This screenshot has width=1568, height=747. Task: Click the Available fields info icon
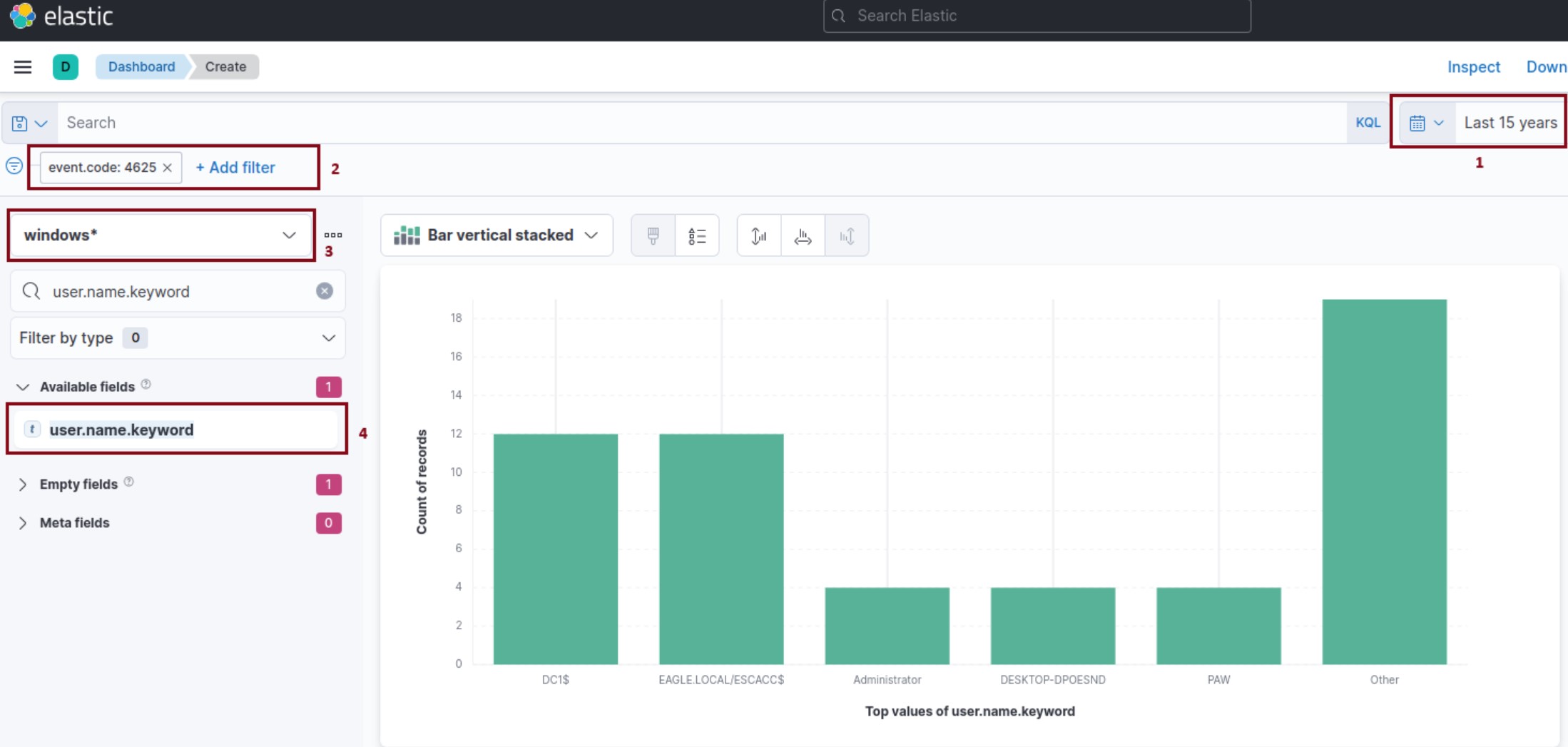point(146,385)
